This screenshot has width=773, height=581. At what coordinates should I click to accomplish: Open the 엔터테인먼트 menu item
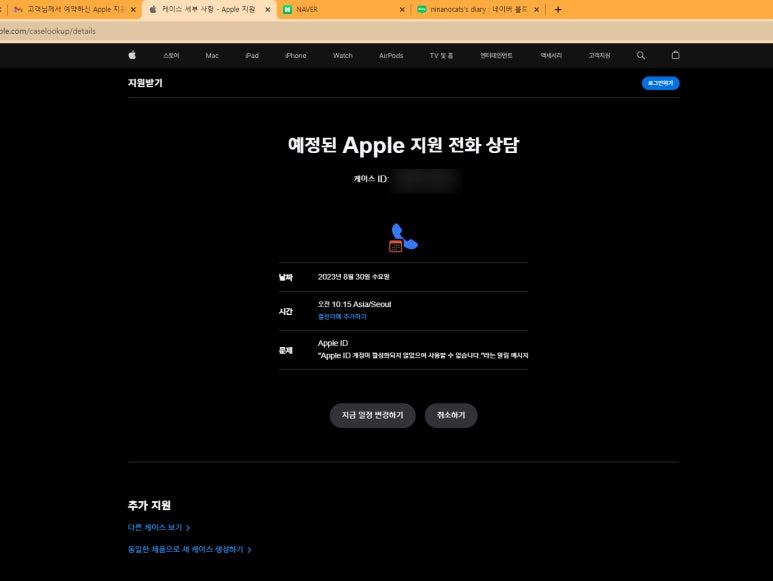click(x=496, y=55)
